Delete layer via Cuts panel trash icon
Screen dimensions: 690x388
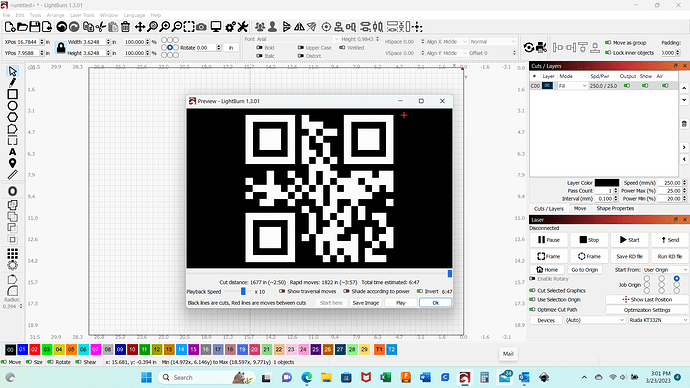pos(684,124)
